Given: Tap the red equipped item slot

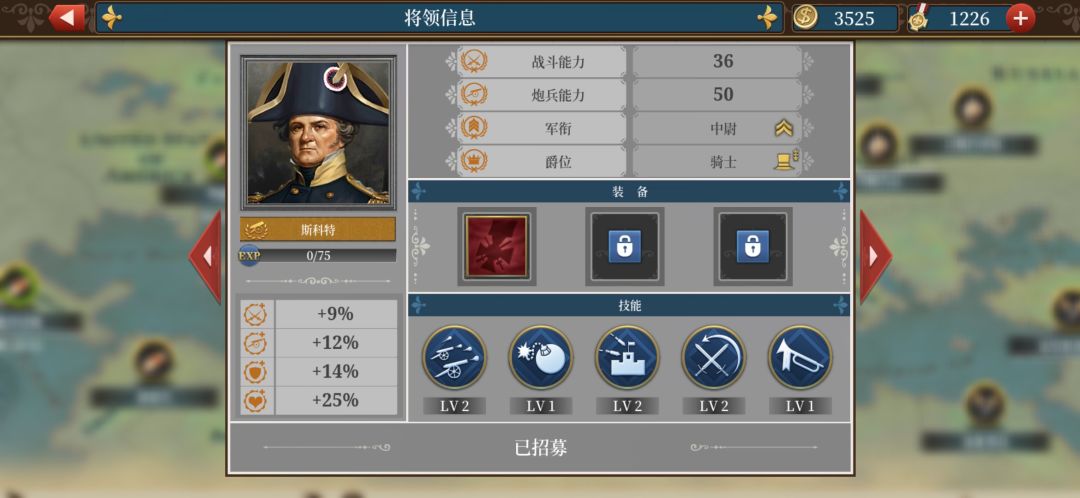Looking at the screenshot, I should coord(497,247).
